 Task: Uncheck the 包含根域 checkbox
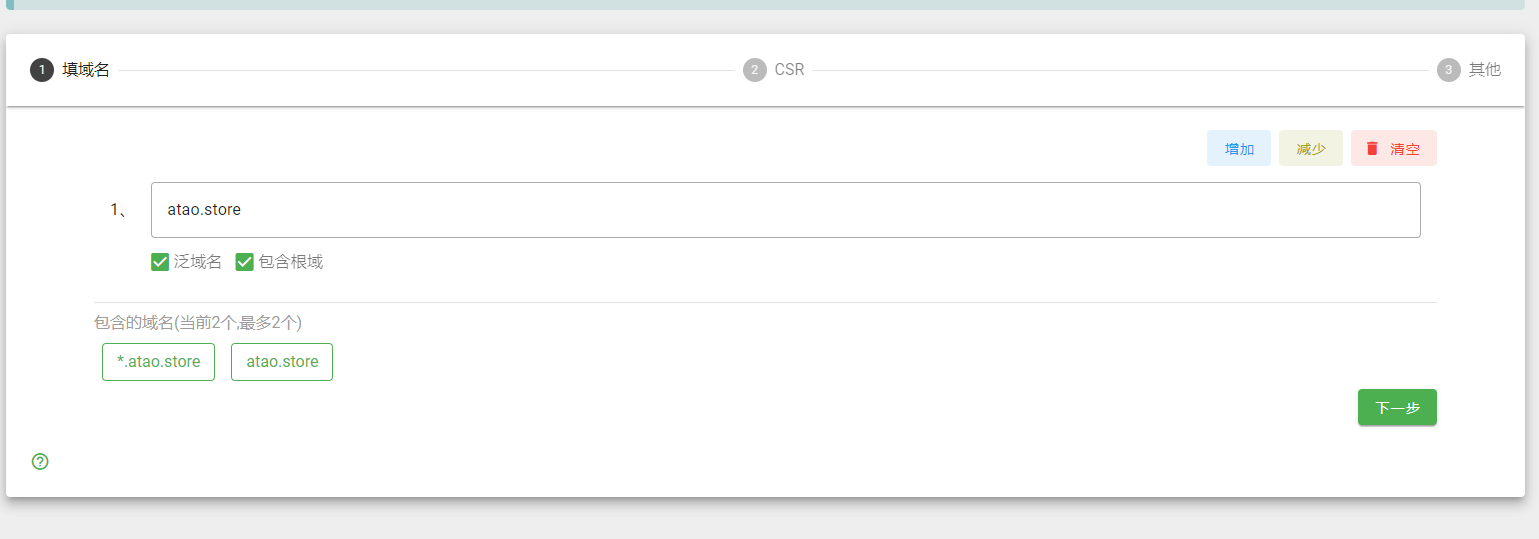(x=245, y=262)
